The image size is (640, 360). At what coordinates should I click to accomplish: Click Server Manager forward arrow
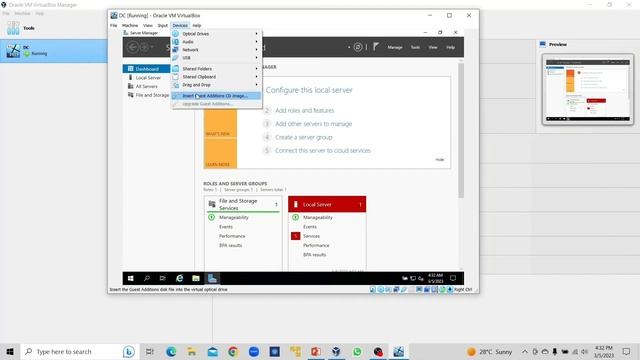click(x=144, y=47)
